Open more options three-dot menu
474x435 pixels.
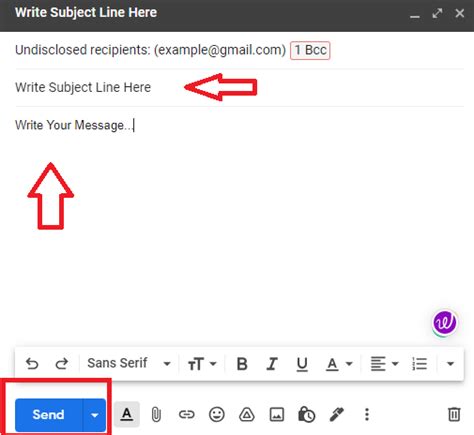367,415
